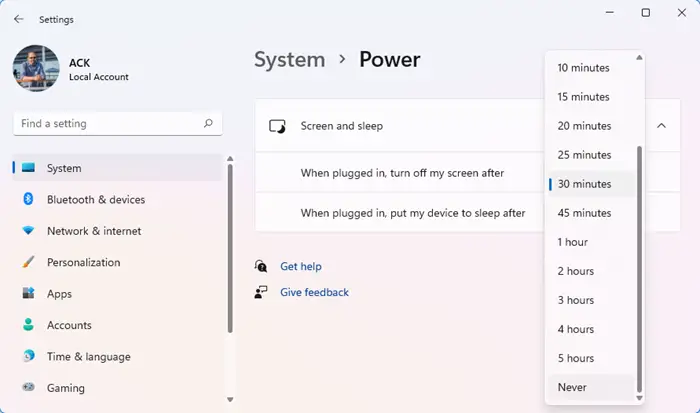This screenshot has height=413, width=700.
Task: Click the Personalization paintbrush icon
Action: [x=28, y=262]
